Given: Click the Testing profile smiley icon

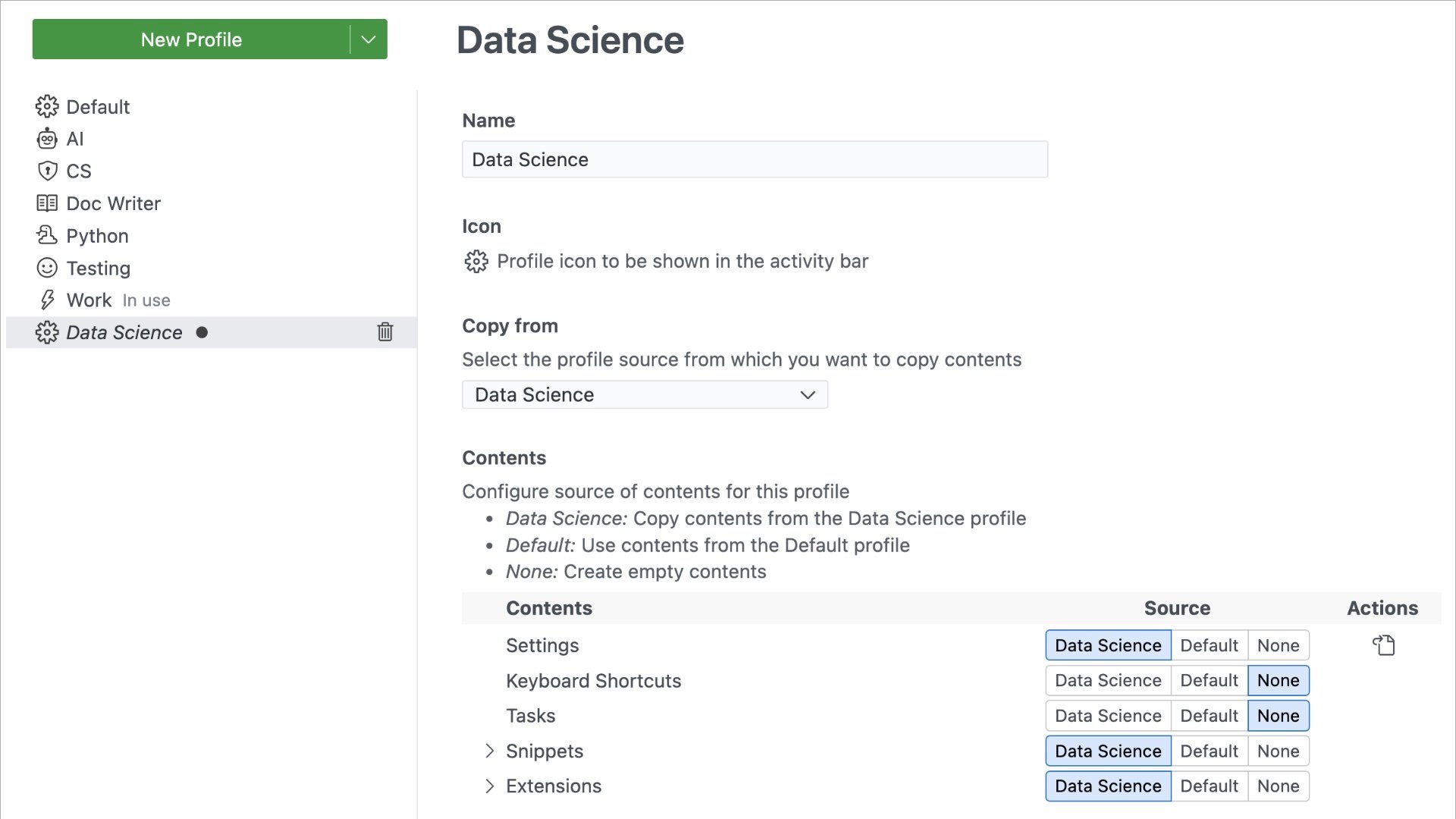Looking at the screenshot, I should [47, 268].
